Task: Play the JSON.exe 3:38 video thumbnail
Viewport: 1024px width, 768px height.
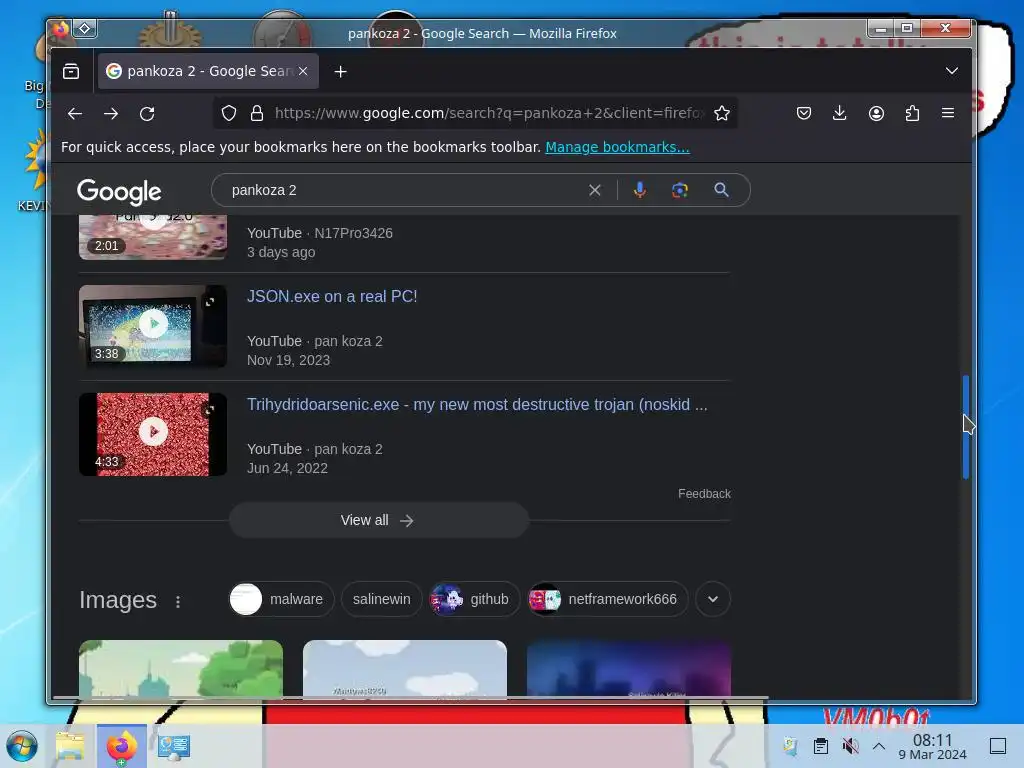Action: (x=153, y=326)
